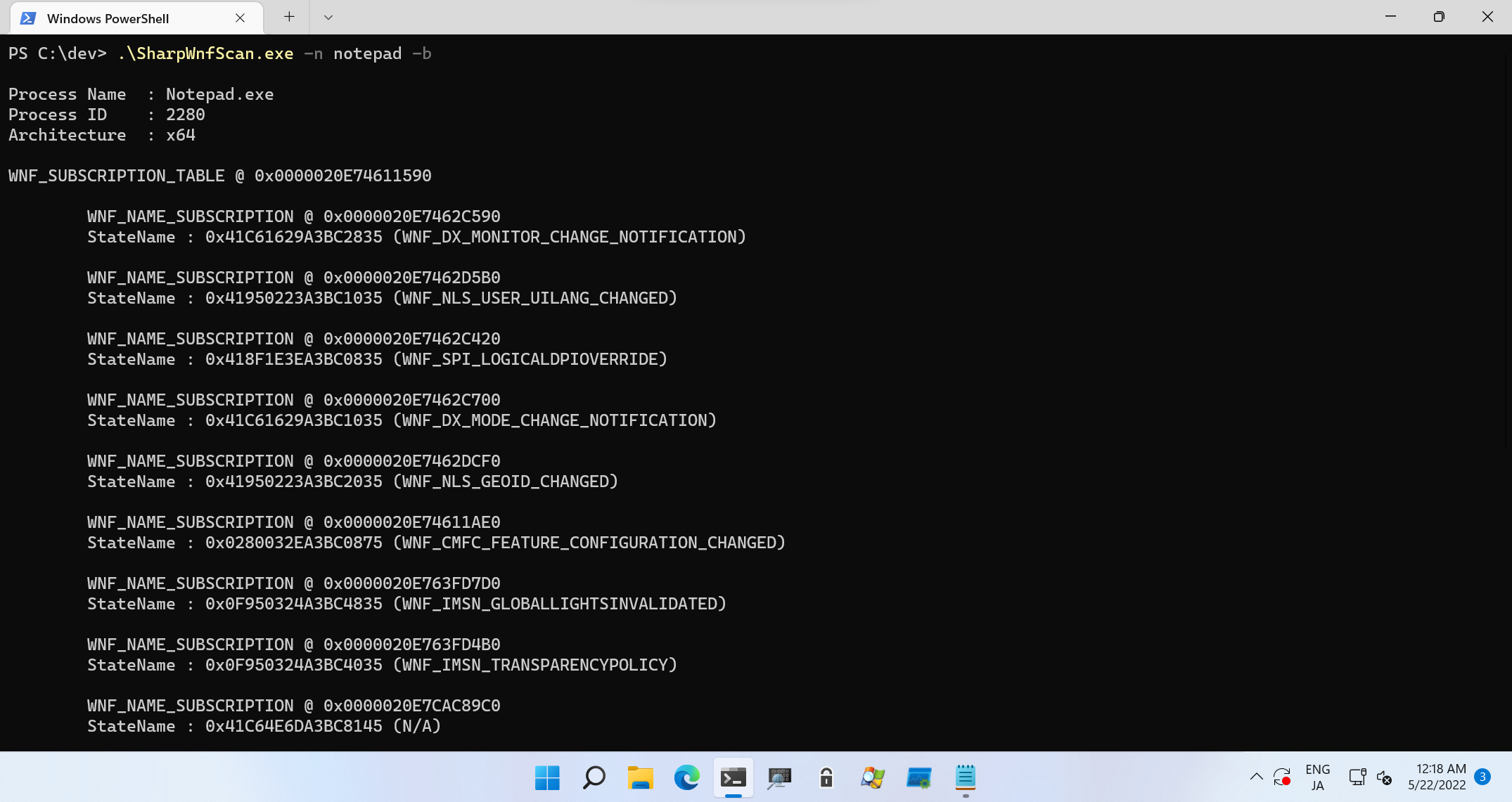Image resolution: width=1512 pixels, height=802 pixels.
Task: Click the red sync status tray icon
Action: (1282, 777)
